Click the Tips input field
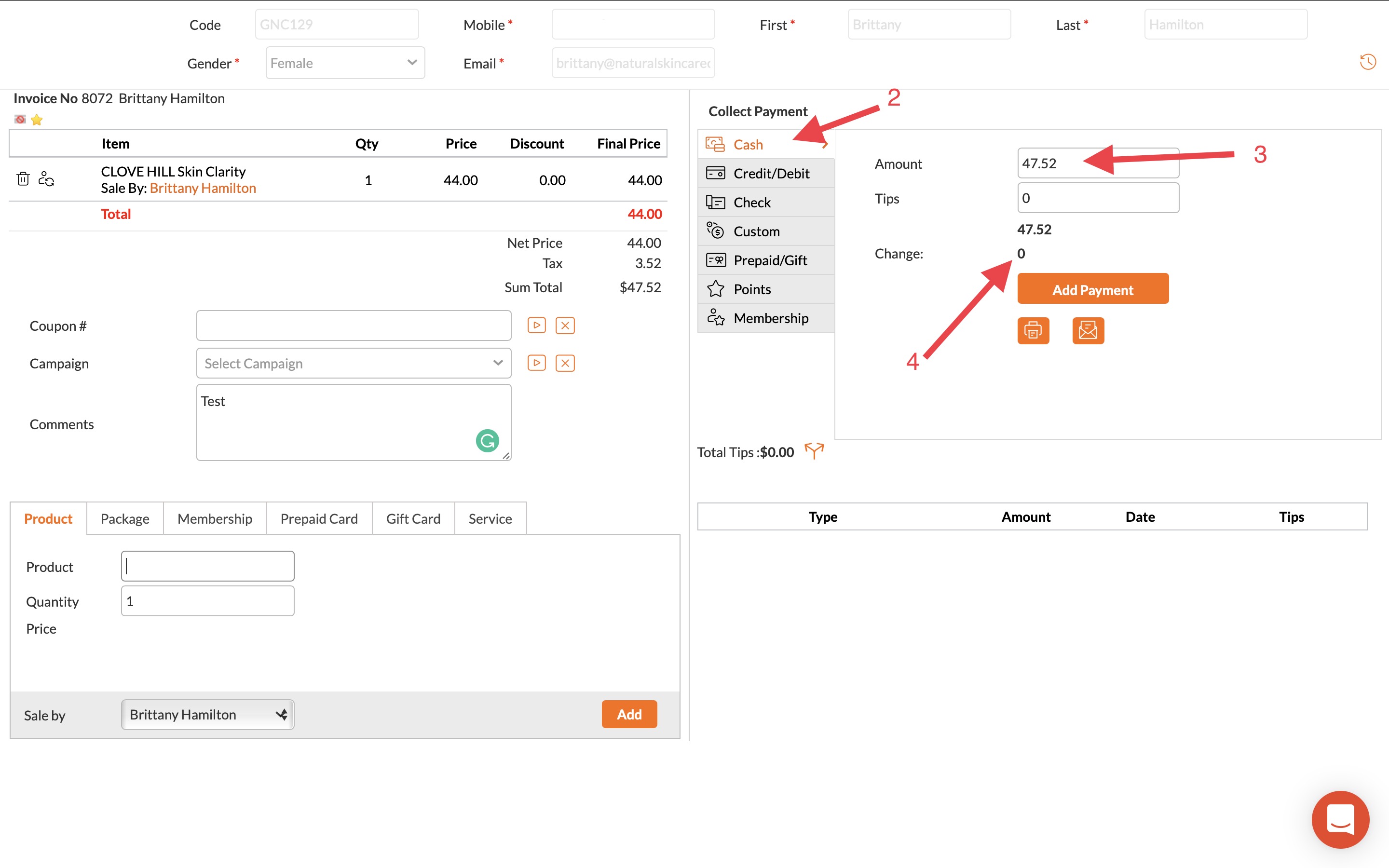 (1098, 198)
